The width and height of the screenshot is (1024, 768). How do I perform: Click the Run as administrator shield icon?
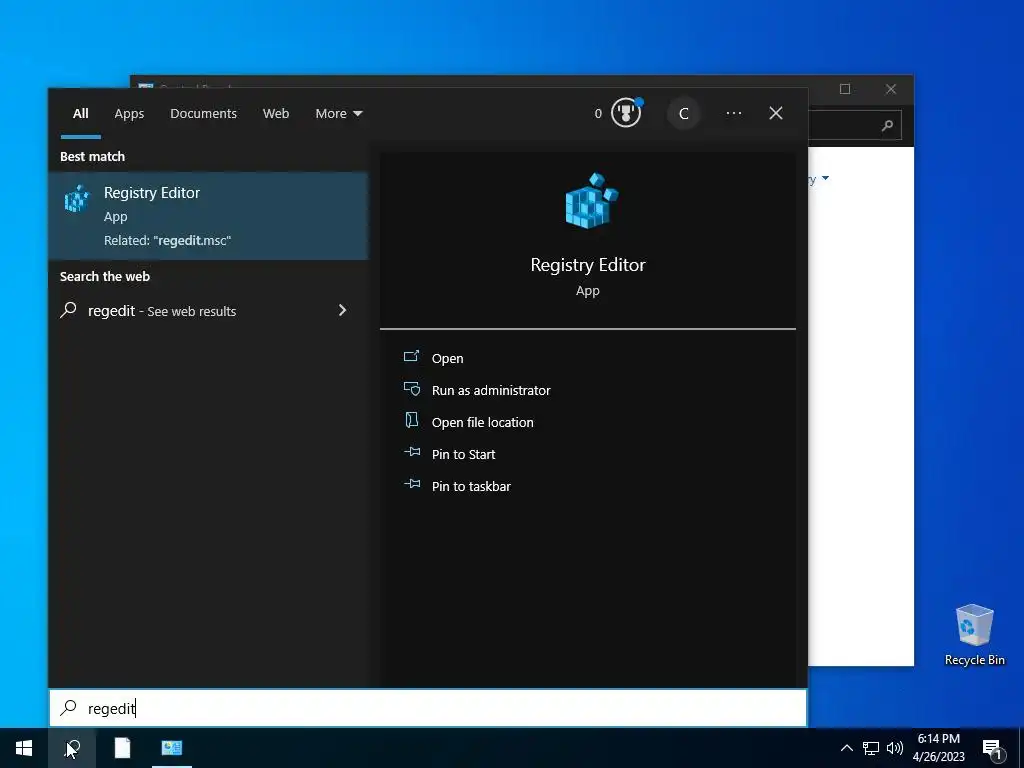coord(411,389)
